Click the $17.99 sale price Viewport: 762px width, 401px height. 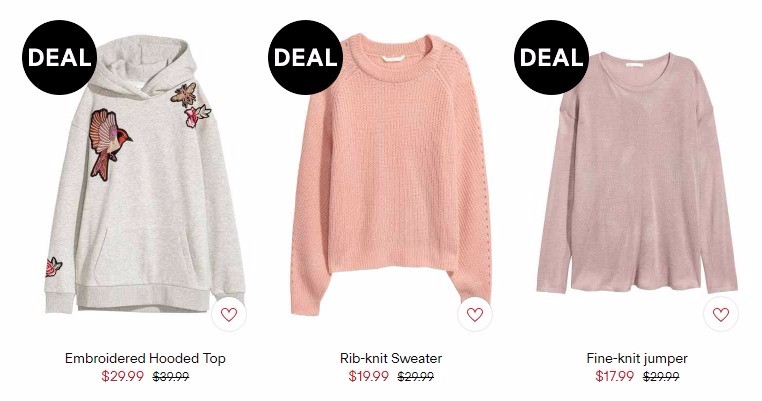click(615, 376)
